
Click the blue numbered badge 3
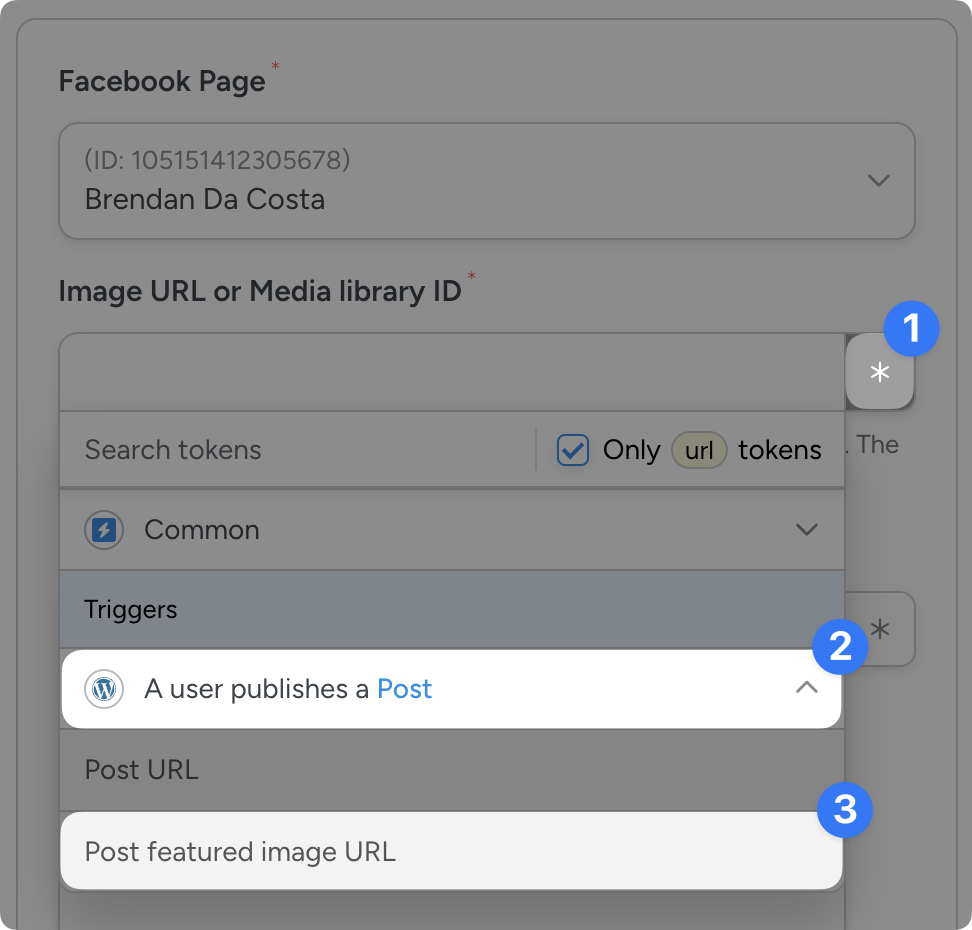(846, 810)
